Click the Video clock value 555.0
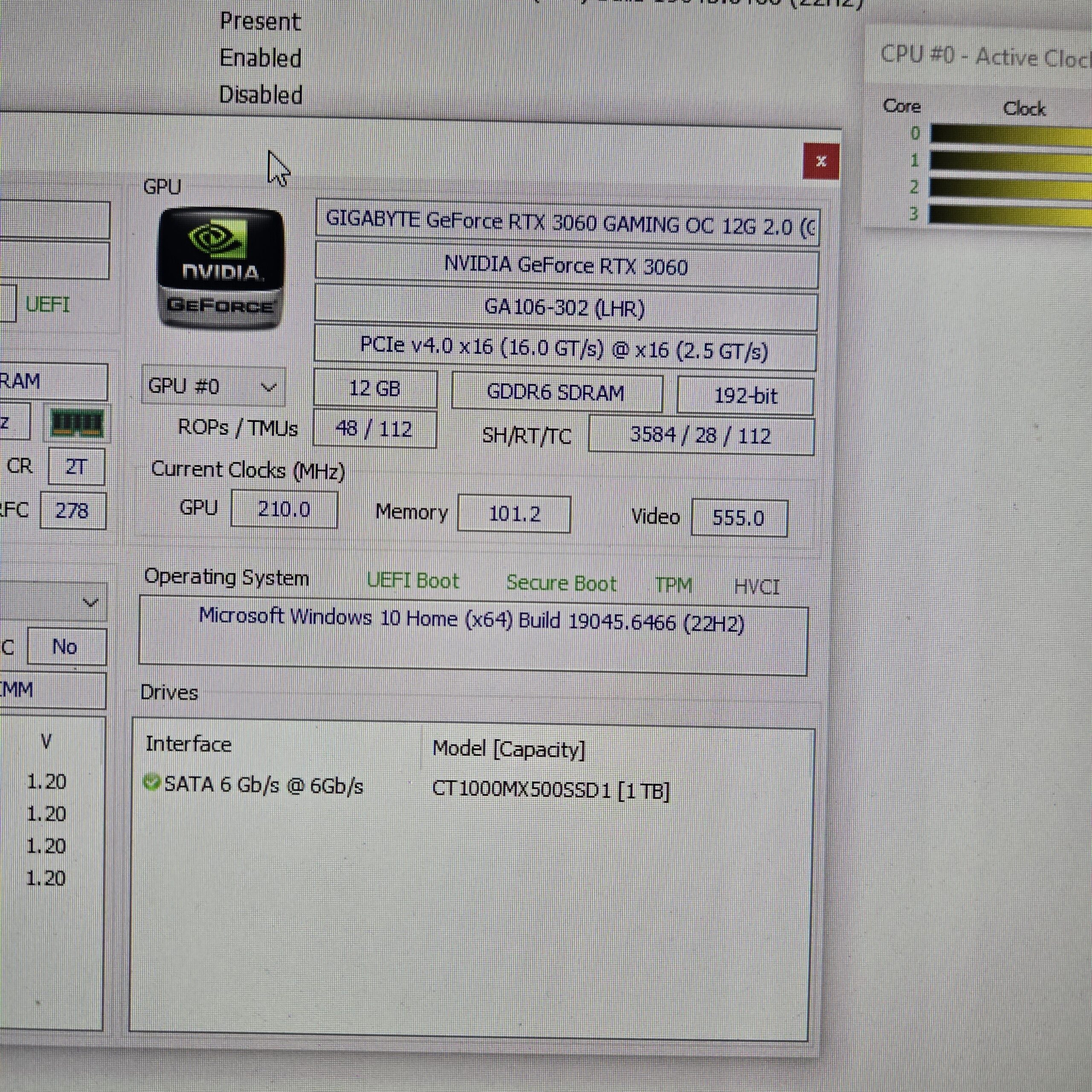Screen dimensions: 1092x1092 pyautogui.click(x=739, y=518)
